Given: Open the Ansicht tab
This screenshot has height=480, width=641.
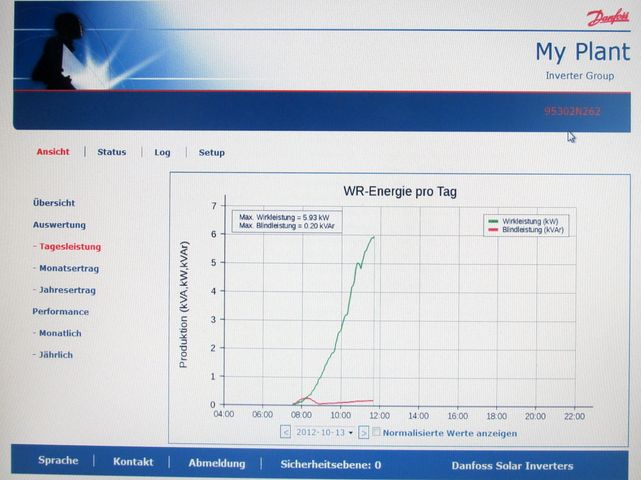Looking at the screenshot, I should tap(53, 152).
